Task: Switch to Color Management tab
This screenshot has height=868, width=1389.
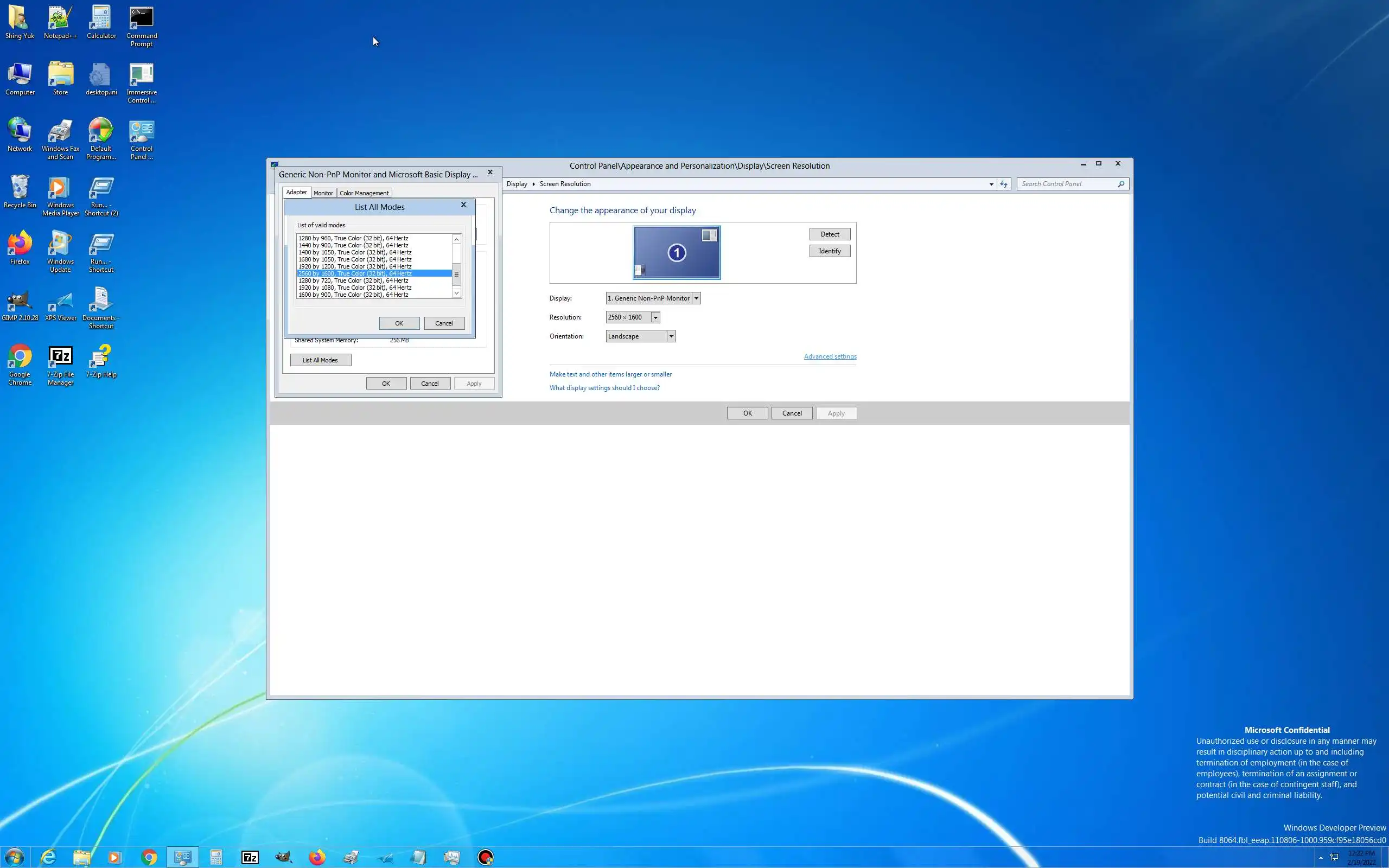Action: click(364, 193)
